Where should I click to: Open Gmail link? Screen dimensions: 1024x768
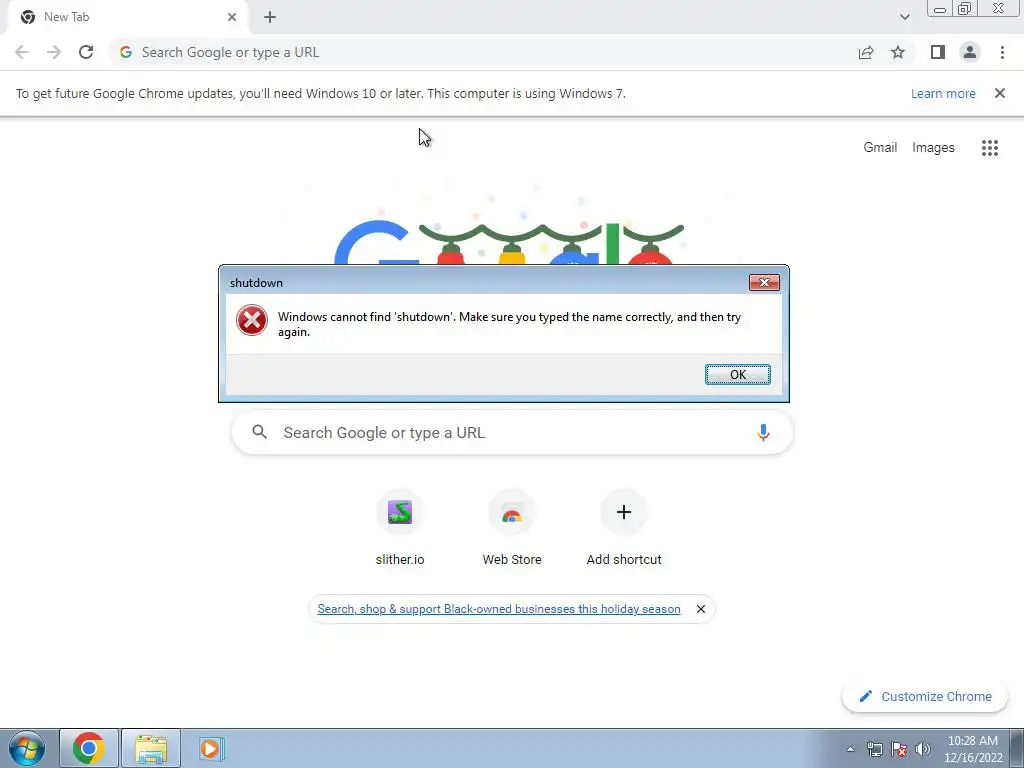click(x=880, y=148)
